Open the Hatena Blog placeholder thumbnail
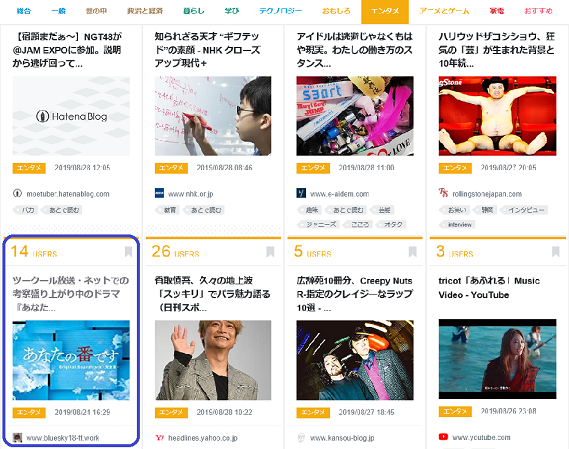The image size is (569, 449). tap(71, 116)
